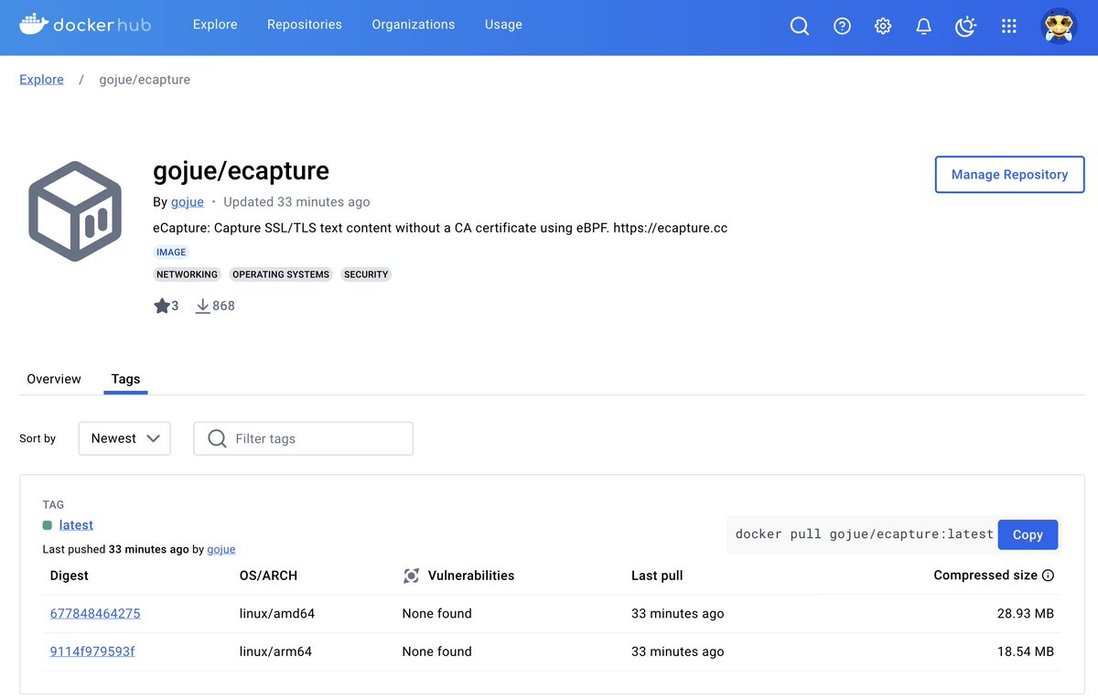Click the Manage Repository button
This screenshot has height=700, width=1098.
(x=1009, y=174)
